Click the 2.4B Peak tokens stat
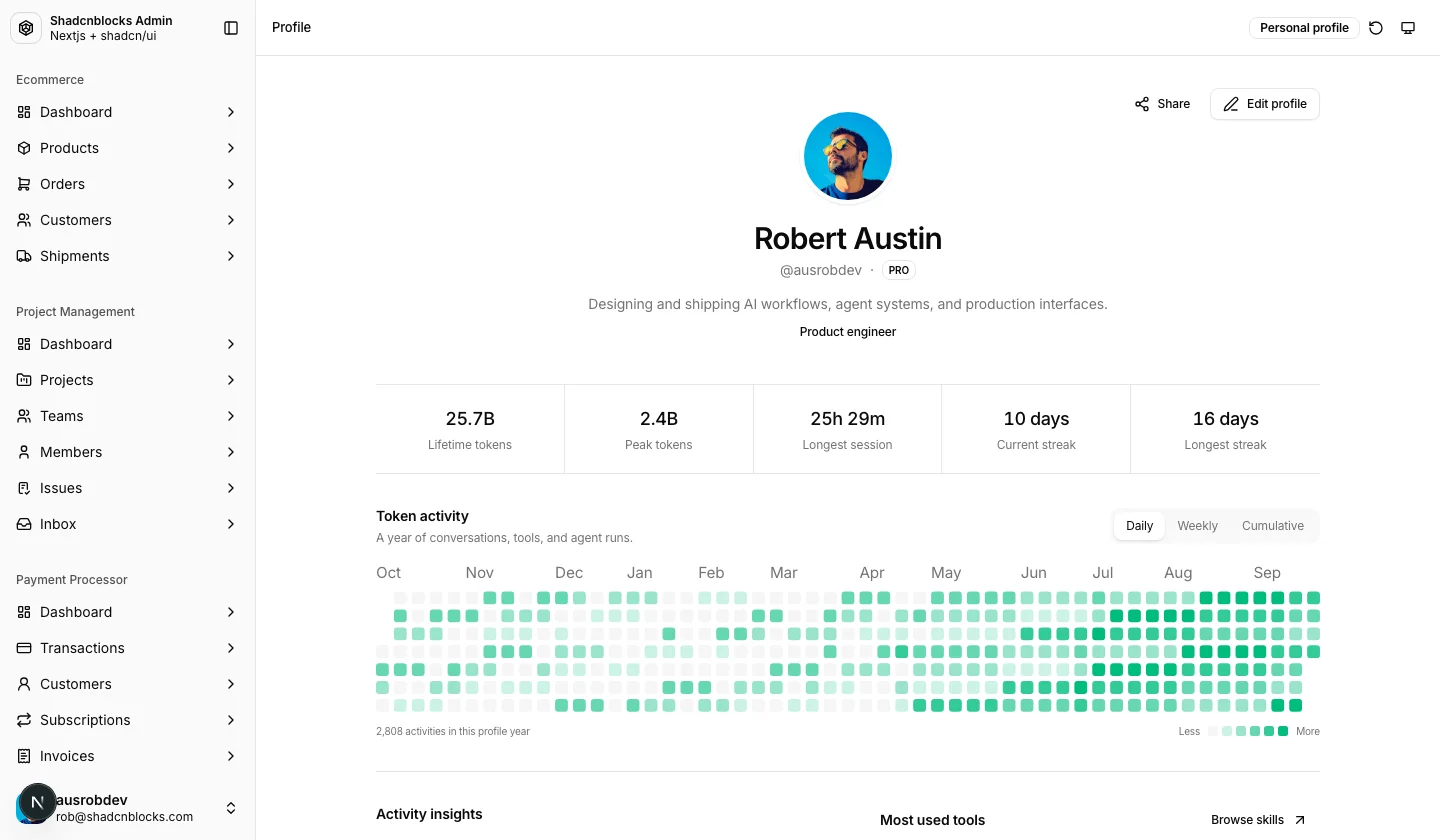Viewport: 1440px width, 840px height. 659,429
